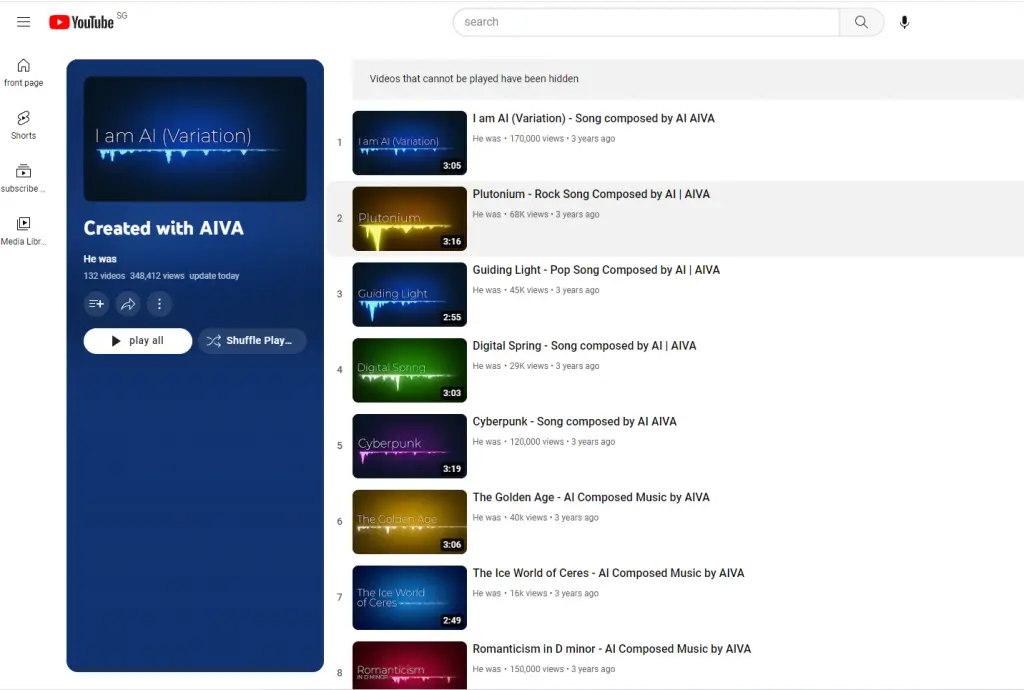The width and height of the screenshot is (1024, 690).
Task: Click the play all button
Action: (138, 341)
